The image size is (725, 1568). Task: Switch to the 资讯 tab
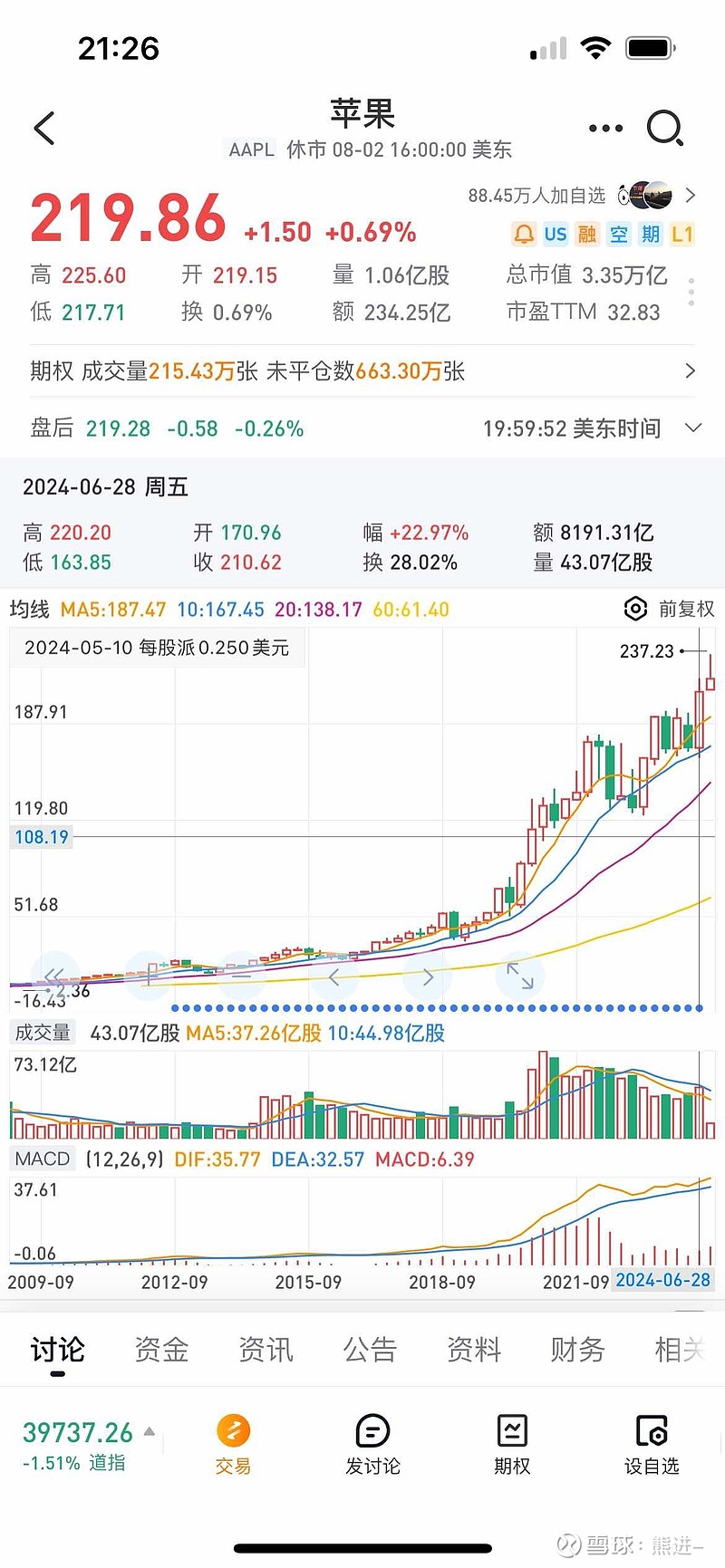coord(266,1350)
